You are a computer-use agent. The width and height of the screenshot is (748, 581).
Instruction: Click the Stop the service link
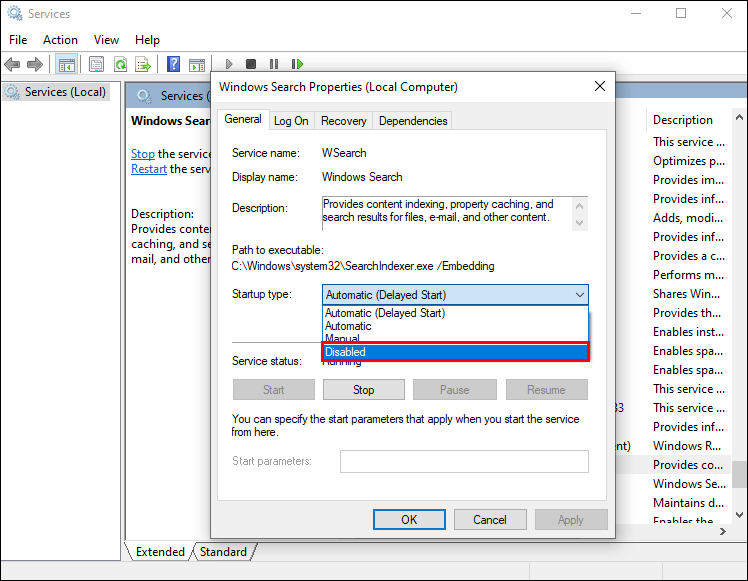tap(143, 154)
